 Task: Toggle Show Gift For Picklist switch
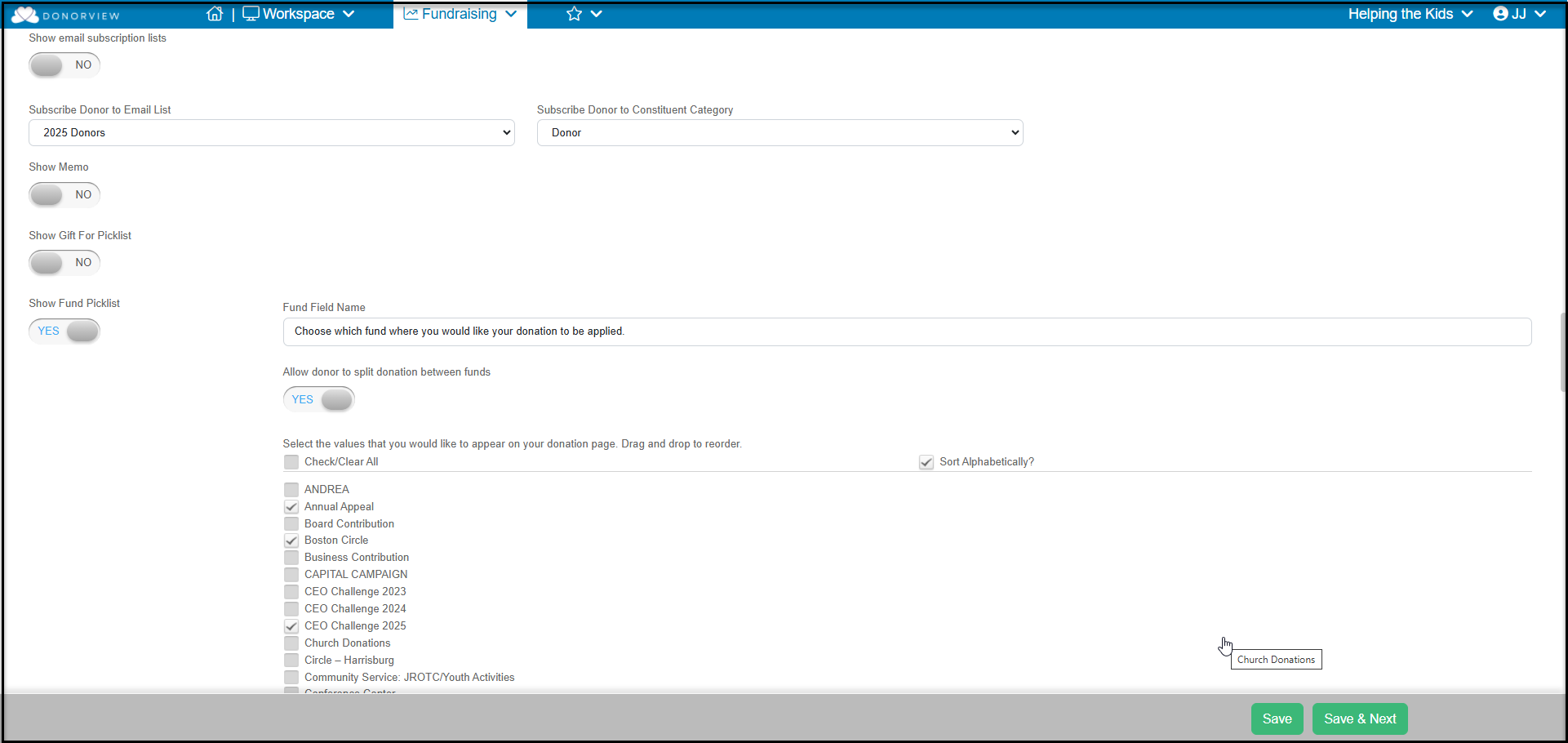(x=64, y=263)
